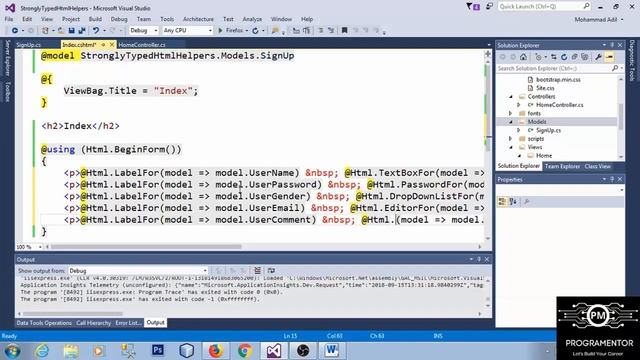The width and height of the screenshot is (640, 360).
Task: Open the Error List tab
Action: (x=128, y=323)
